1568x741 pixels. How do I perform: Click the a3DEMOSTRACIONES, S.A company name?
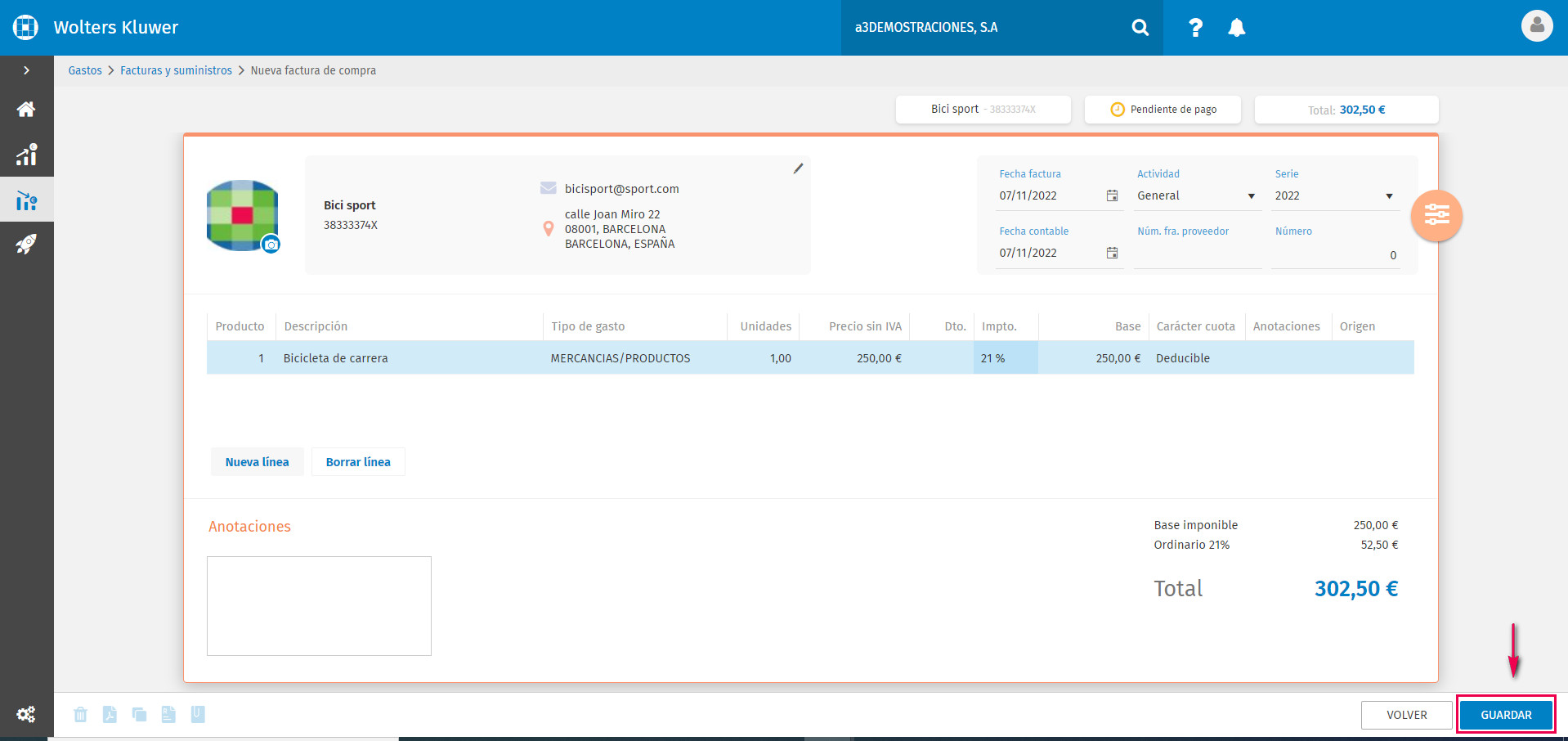pyautogui.click(x=926, y=27)
